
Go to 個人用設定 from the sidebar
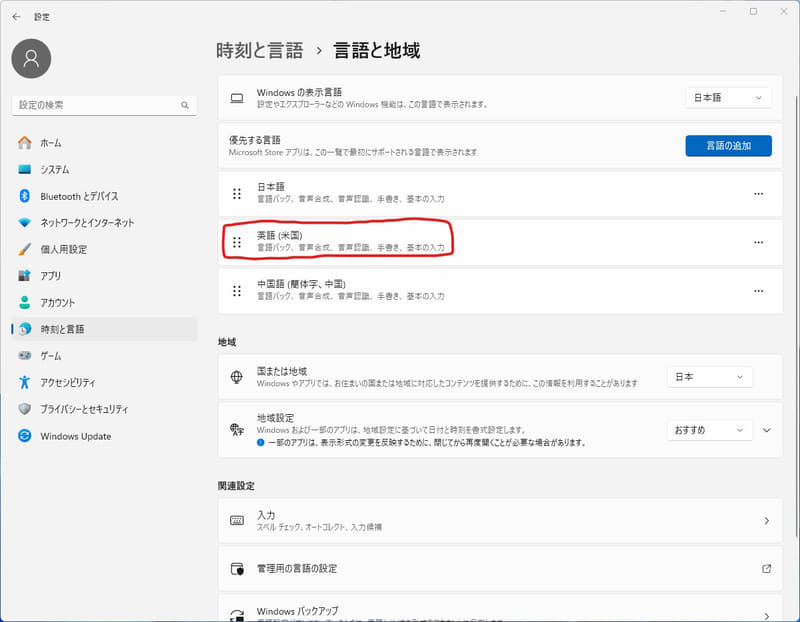[60, 249]
